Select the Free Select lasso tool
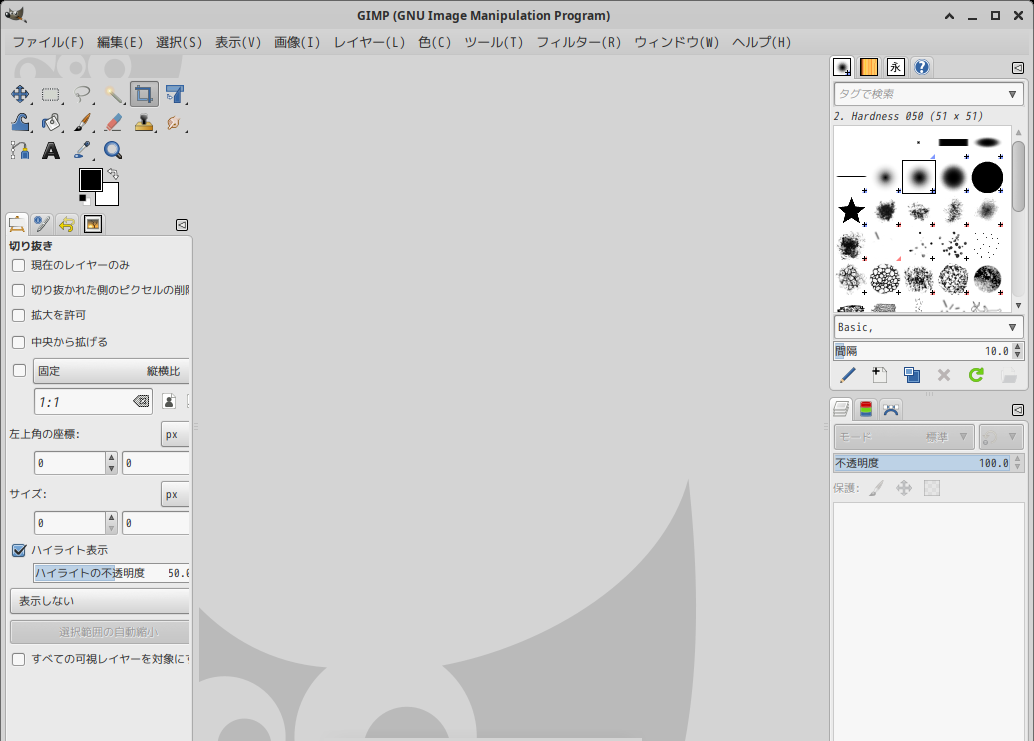 point(82,94)
